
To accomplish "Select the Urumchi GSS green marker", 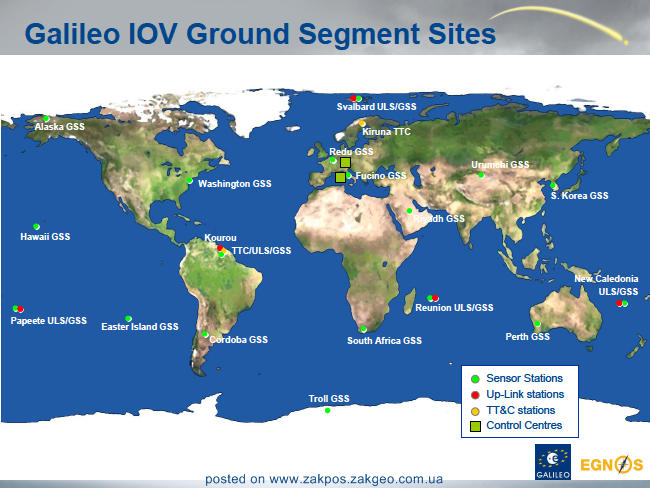I will (x=481, y=175).
